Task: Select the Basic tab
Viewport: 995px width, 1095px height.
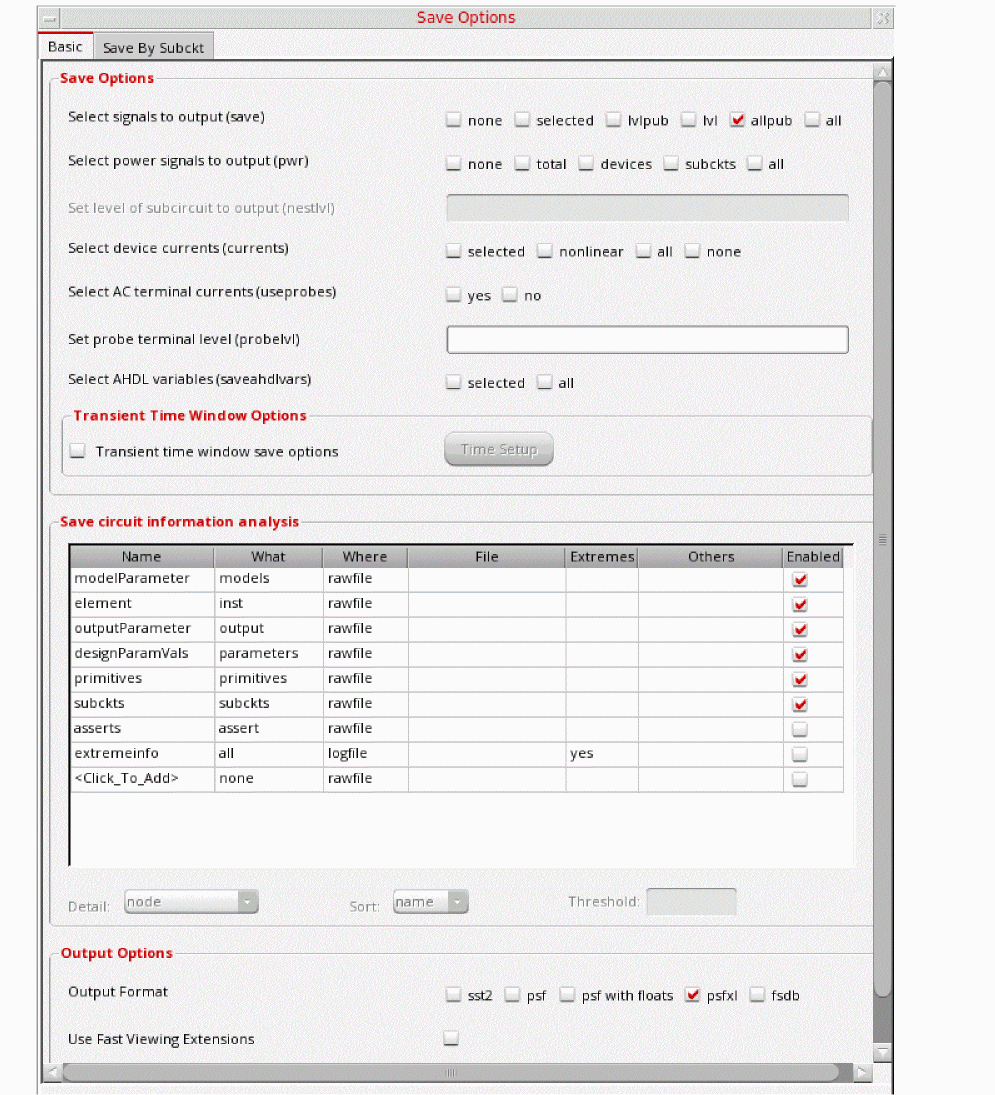Action: coord(66,47)
